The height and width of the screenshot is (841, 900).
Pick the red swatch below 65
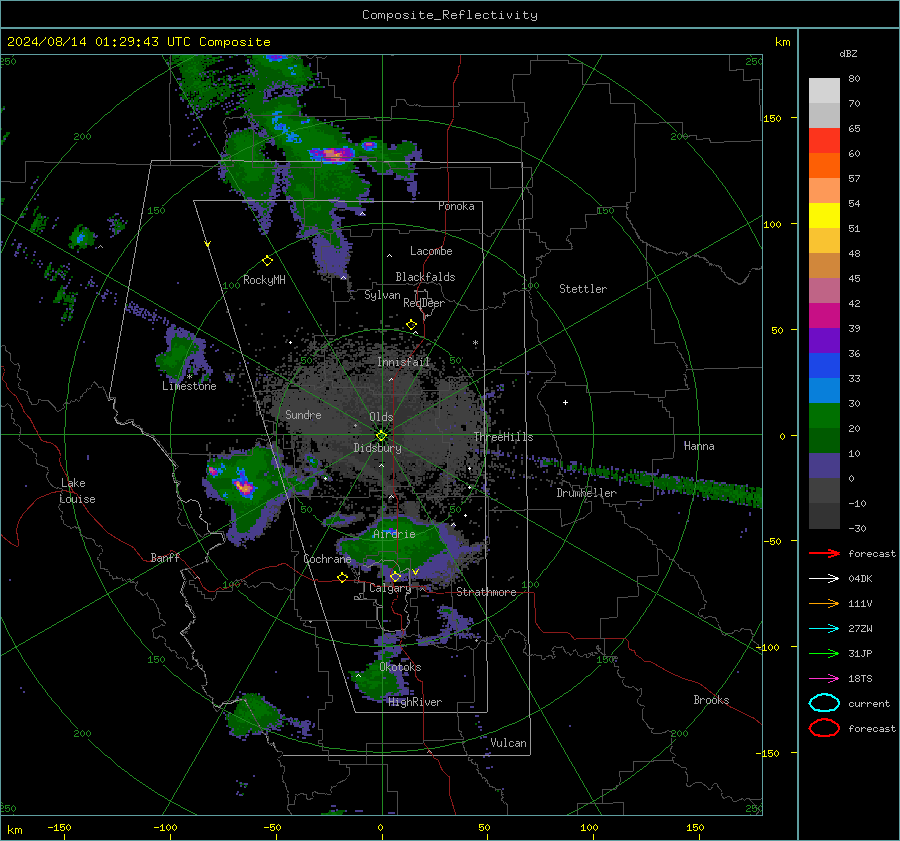[824, 141]
